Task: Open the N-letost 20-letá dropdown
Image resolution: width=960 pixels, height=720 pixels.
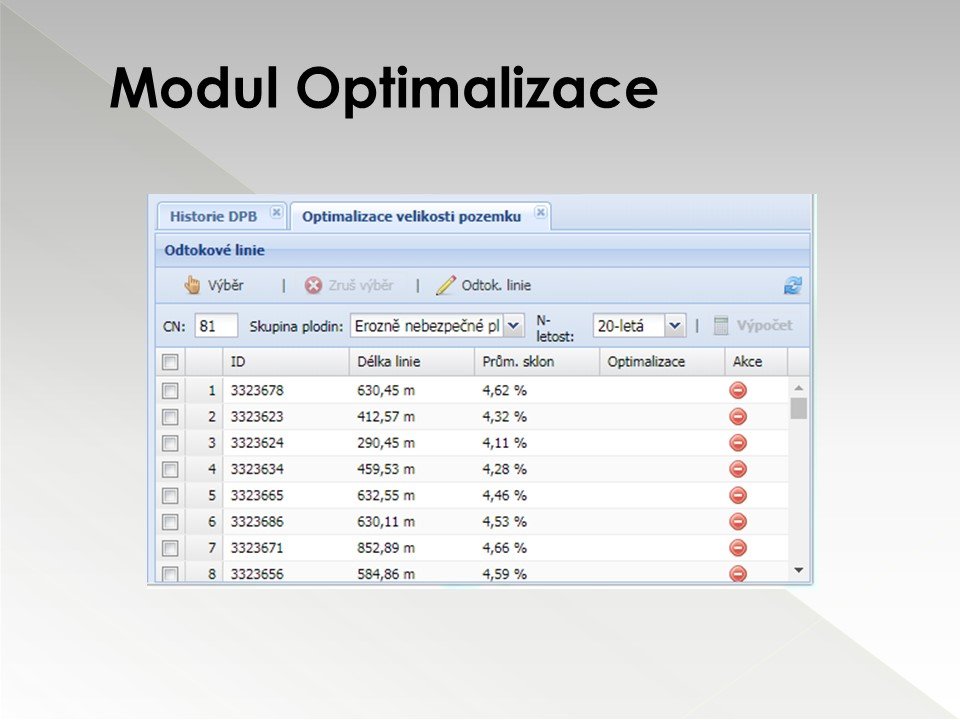Action: pyautogui.click(x=674, y=326)
